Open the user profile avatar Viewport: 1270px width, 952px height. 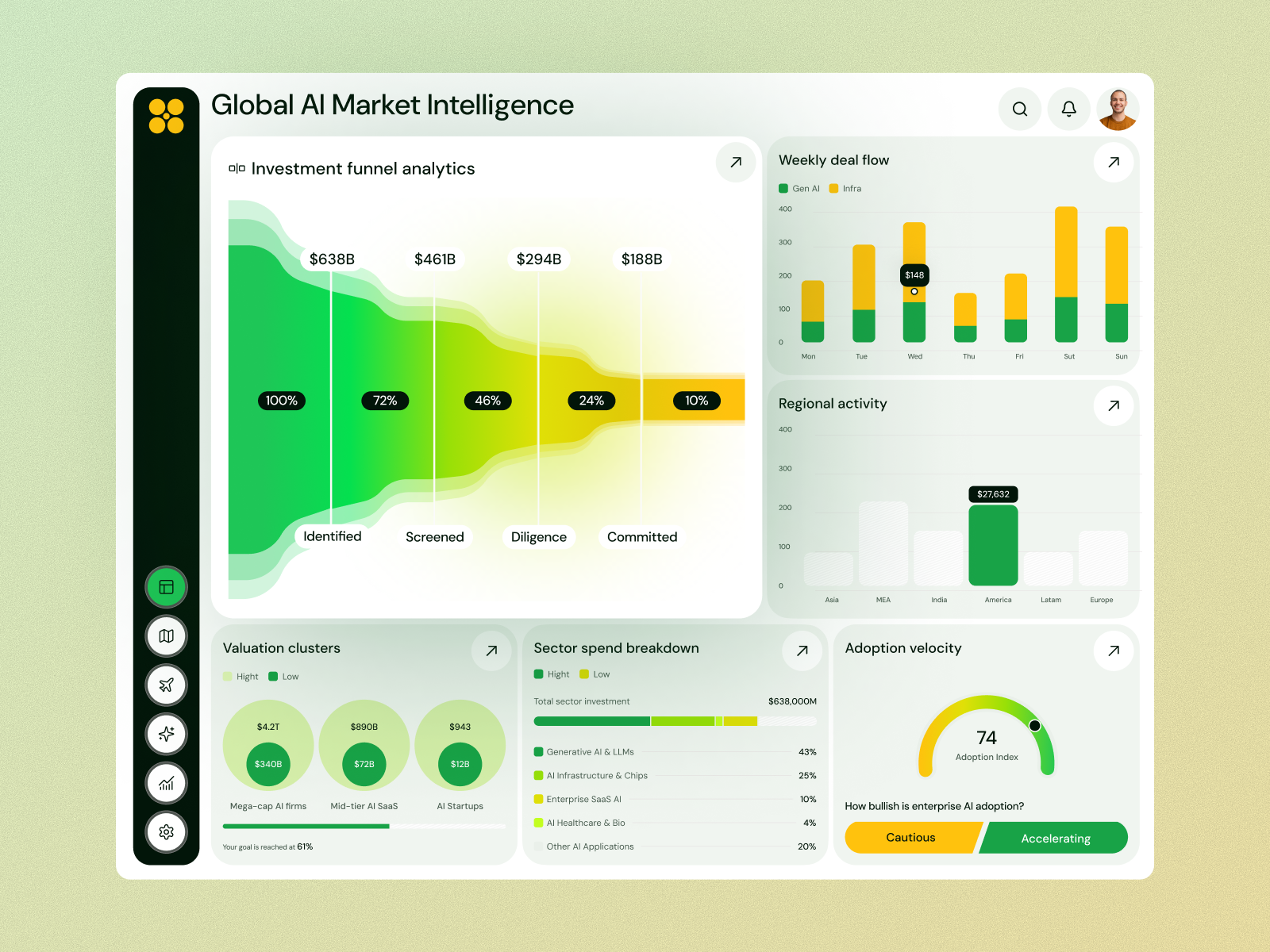click(x=1118, y=109)
